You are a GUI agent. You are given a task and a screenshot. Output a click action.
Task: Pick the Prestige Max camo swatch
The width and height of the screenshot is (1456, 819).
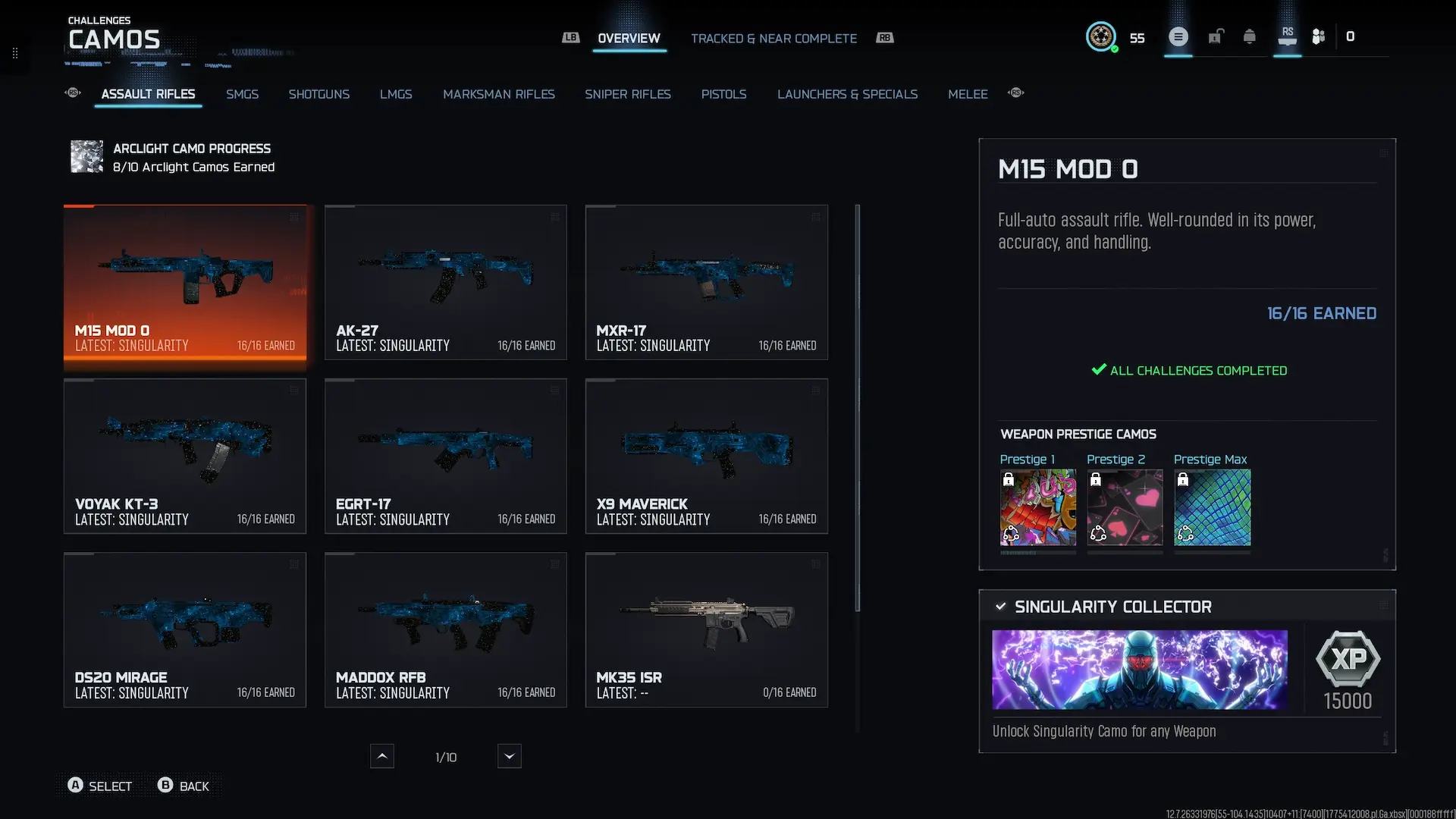click(x=1212, y=507)
